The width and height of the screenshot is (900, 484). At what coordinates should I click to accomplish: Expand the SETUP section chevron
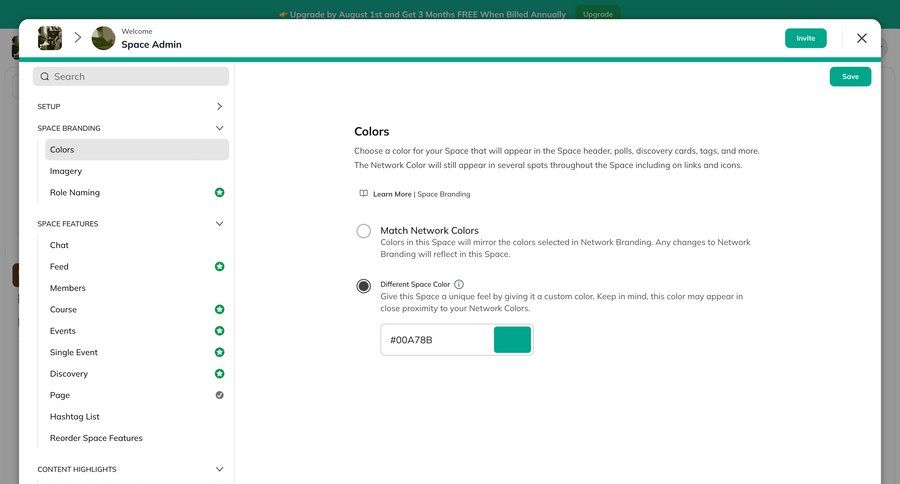[219, 106]
